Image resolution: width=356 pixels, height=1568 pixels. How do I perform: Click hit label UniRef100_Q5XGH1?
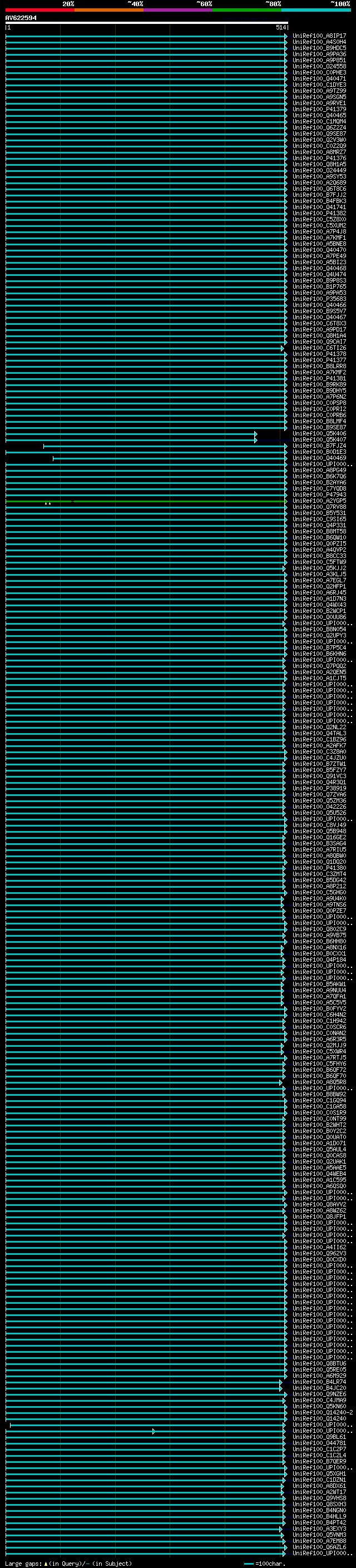319,1473
